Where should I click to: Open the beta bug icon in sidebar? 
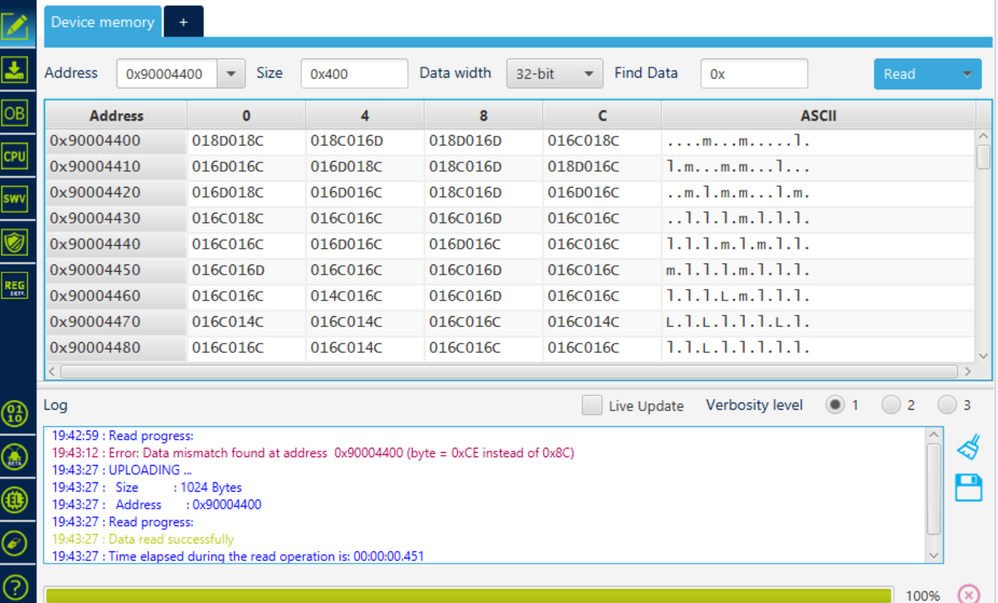pos(15,457)
